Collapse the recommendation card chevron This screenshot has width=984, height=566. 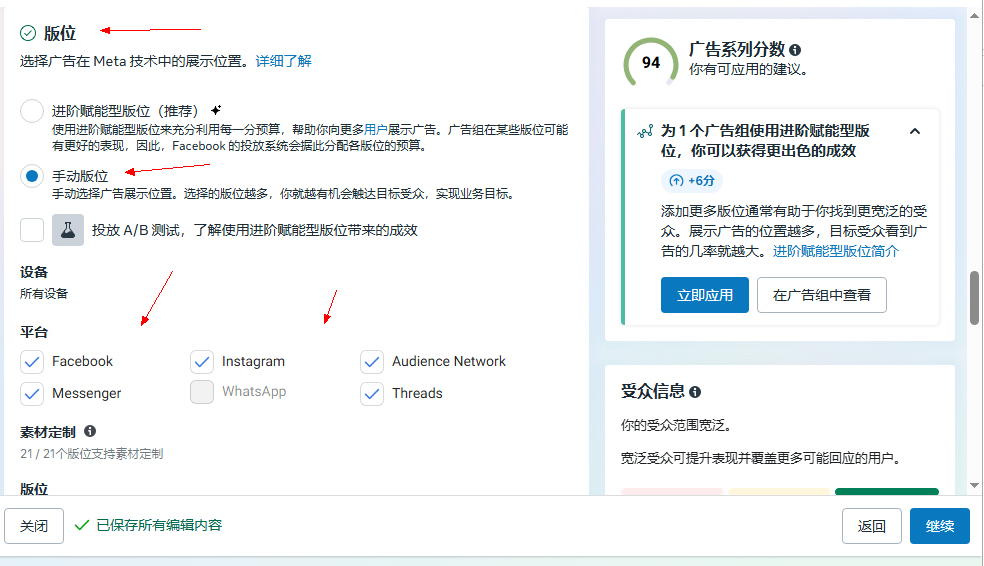914,132
